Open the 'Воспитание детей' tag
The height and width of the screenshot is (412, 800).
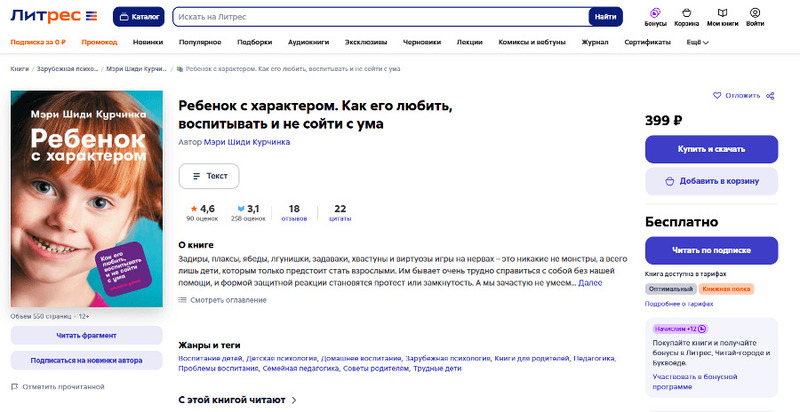tap(211, 358)
